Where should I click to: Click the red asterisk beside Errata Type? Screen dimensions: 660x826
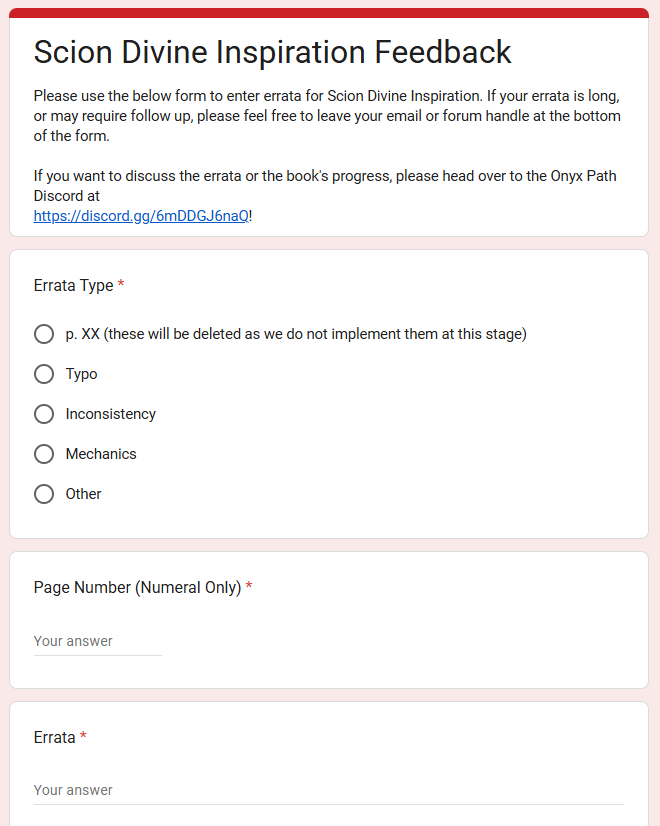coord(121,285)
